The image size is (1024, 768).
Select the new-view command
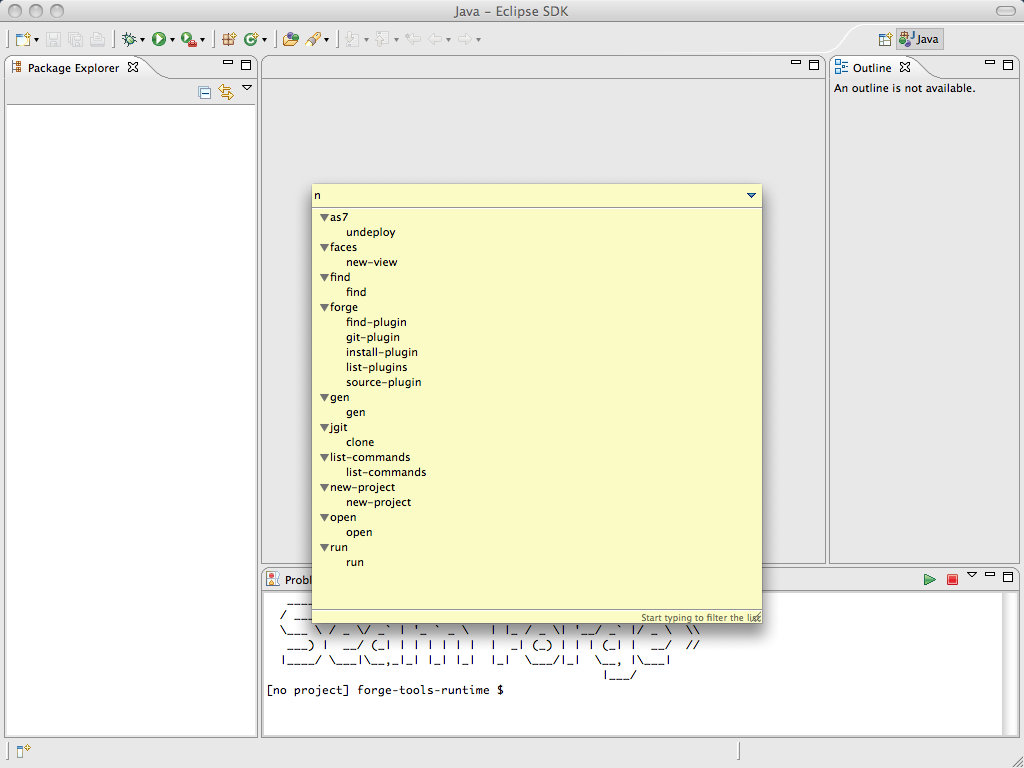[372, 262]
